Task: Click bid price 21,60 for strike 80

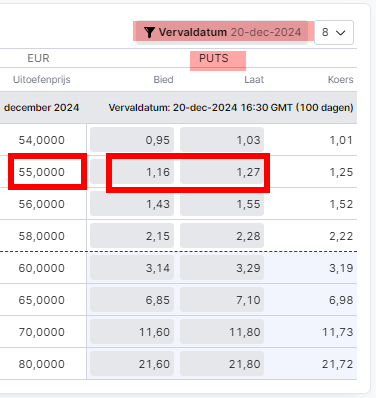Action: 132,364
